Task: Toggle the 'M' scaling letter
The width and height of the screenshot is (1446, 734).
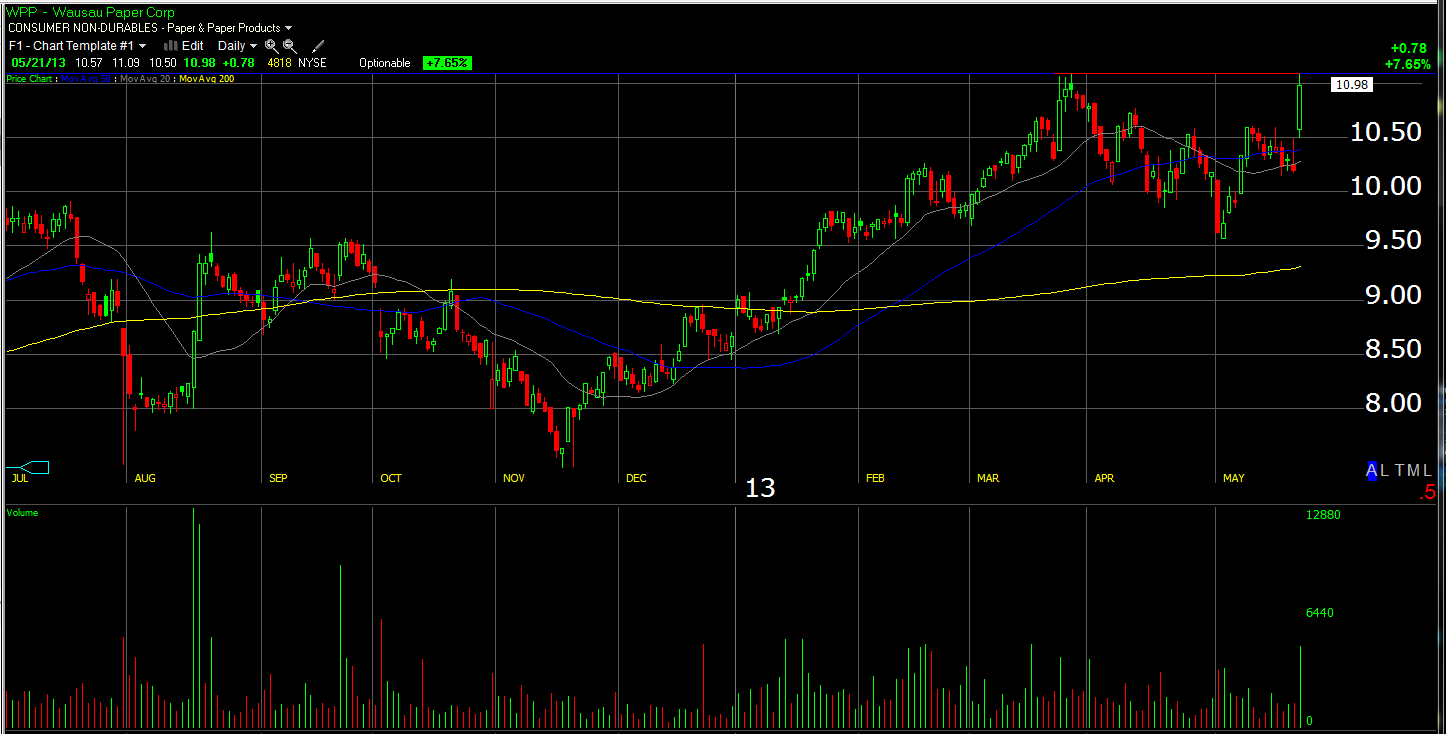Action: (x=1413, y=470)
